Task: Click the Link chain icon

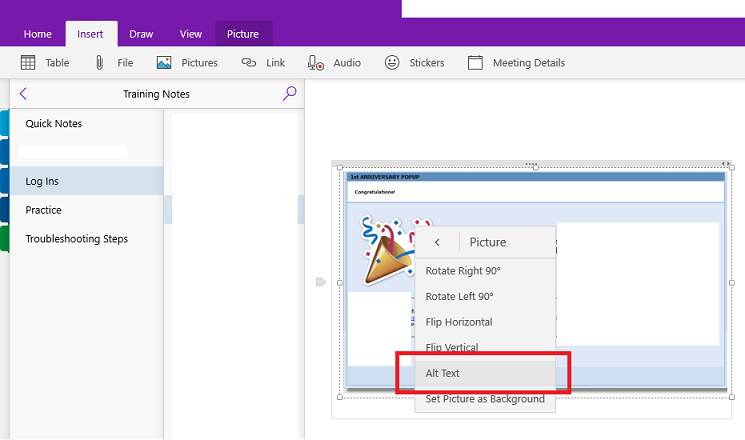Action: point(248,63)
